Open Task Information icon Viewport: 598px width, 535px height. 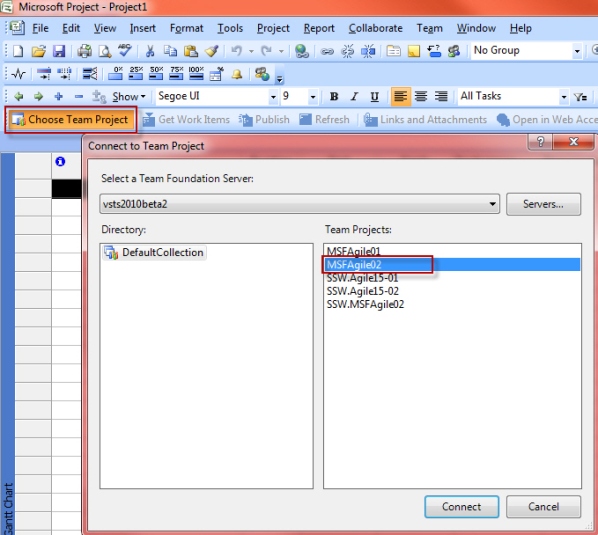pos(394,51)
